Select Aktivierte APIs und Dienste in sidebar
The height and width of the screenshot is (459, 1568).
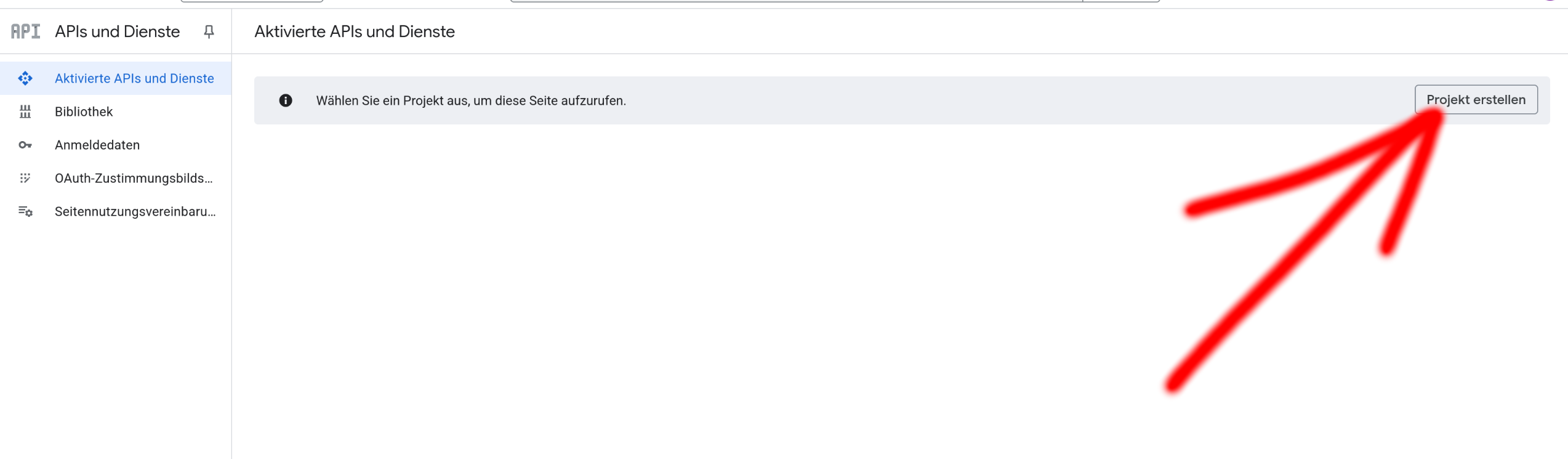click(x=134, y=78)
